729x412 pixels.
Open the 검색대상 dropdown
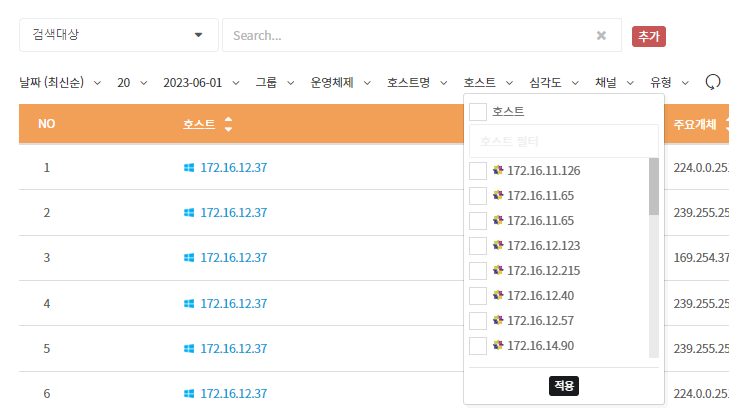(x=118, y=35)
